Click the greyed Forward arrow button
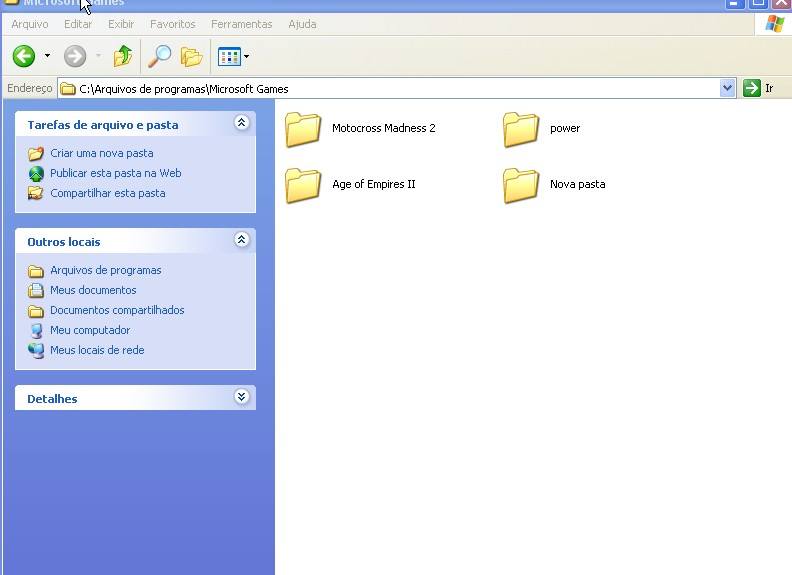 point(75,56)
